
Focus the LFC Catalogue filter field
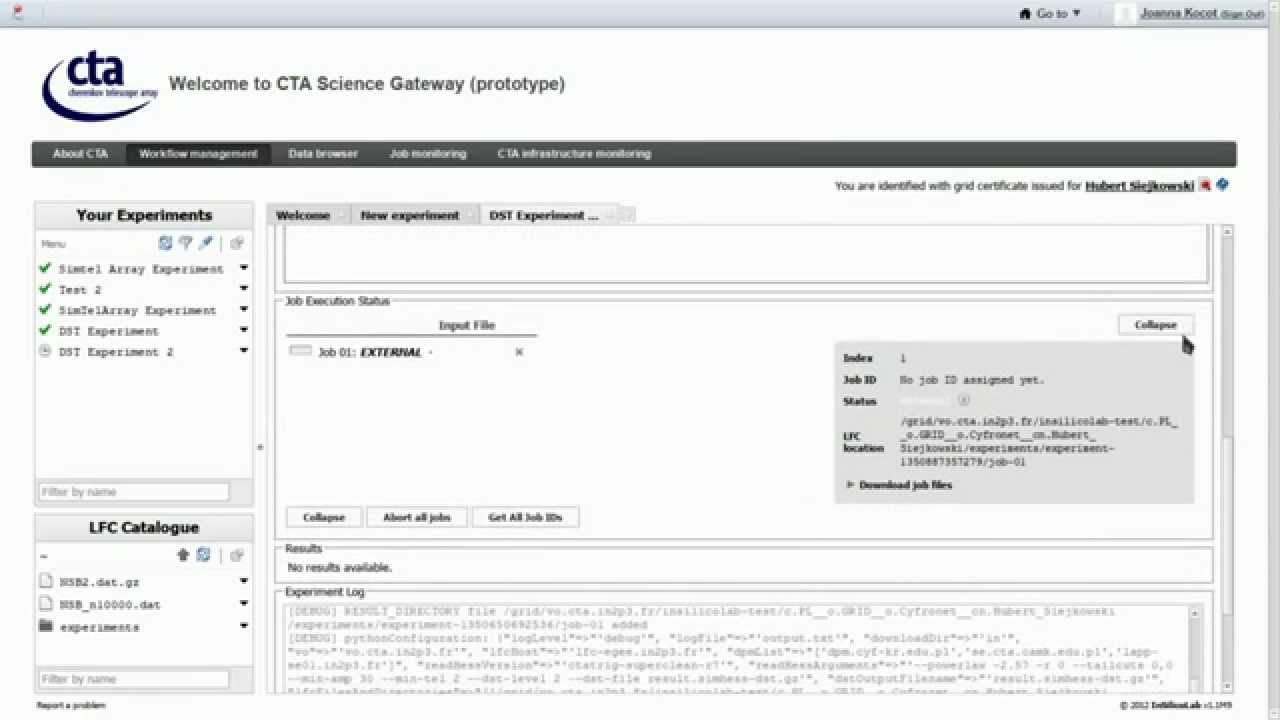134,679
